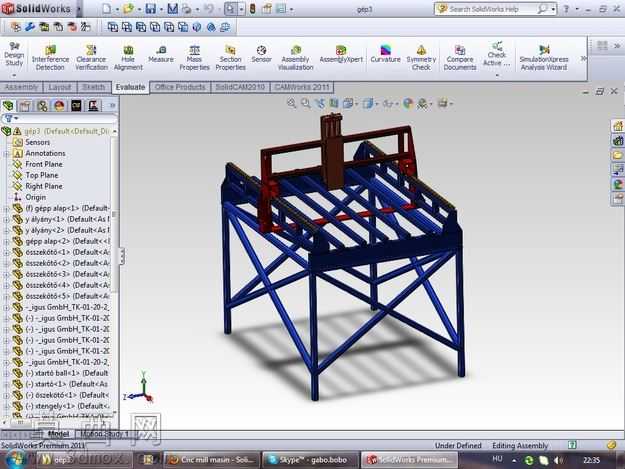Open PropertyManager tab icon
This screenshot has width=625, height=469.
(x=25, y=106)
